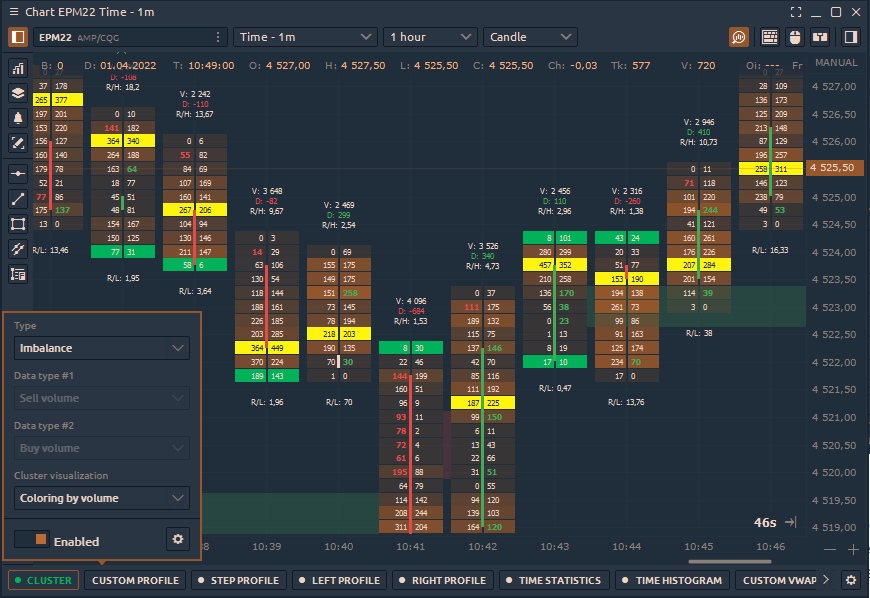Open the indicators icon in left sidebar
870x598 pixels.
18,68
